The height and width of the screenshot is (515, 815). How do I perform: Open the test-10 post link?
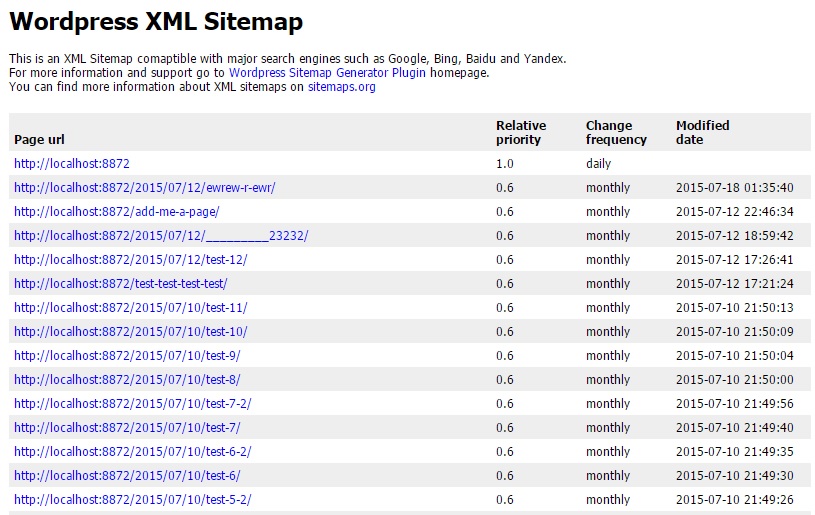point(130,332)
